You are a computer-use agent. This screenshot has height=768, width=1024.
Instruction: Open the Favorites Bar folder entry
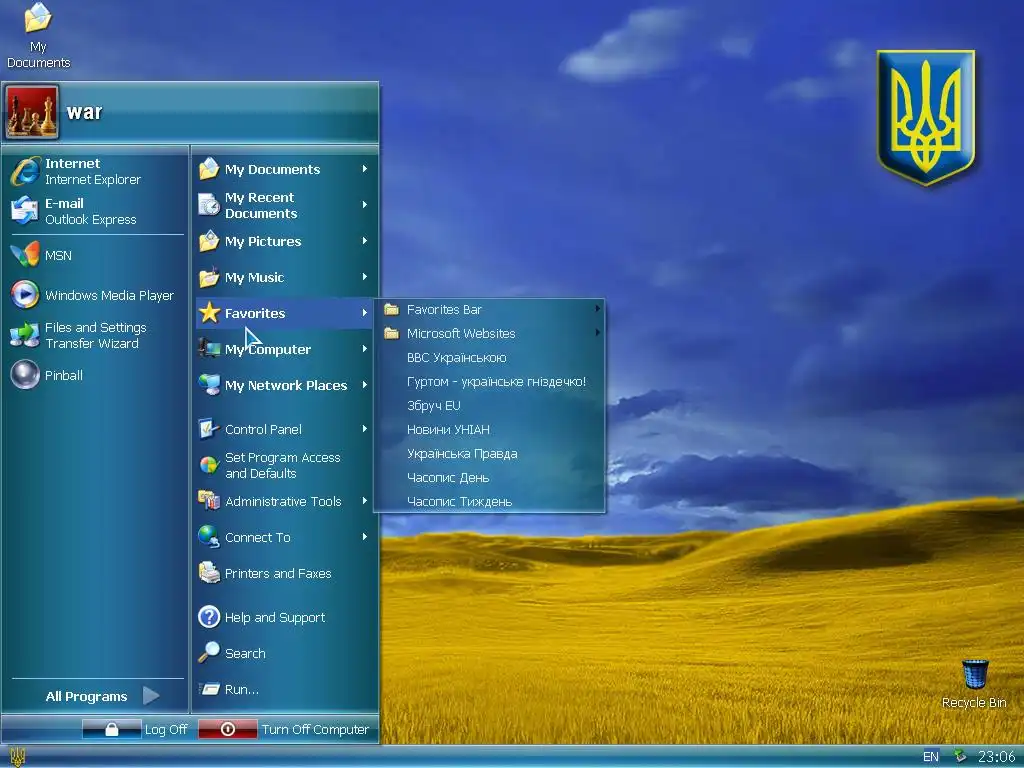[x=490, y=310]
